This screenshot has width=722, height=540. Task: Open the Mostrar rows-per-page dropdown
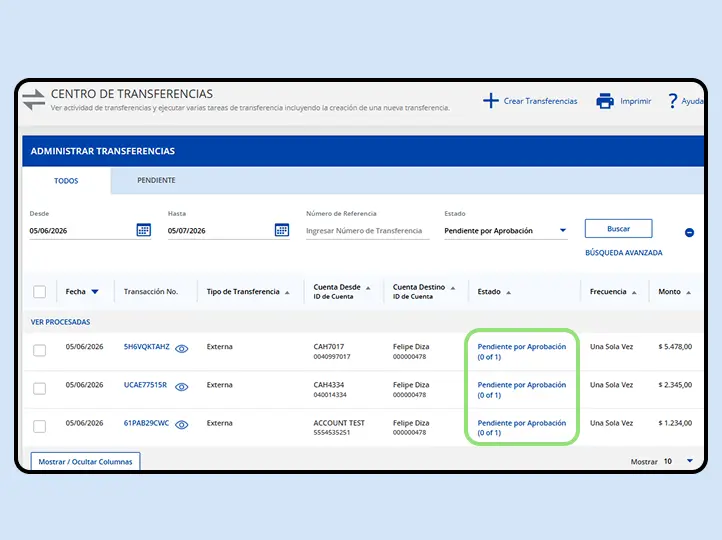[678, 461]
